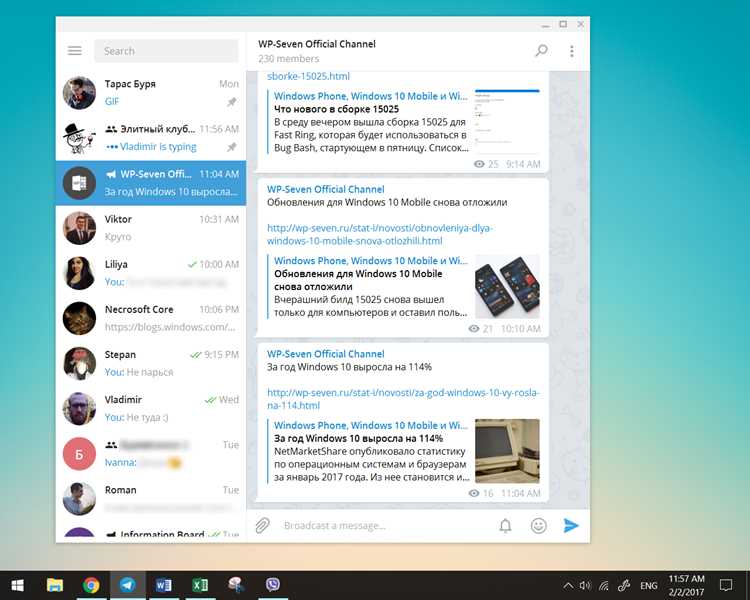Open group chat with Ivanna message
The image size is (750, 600).
(151, 454)
